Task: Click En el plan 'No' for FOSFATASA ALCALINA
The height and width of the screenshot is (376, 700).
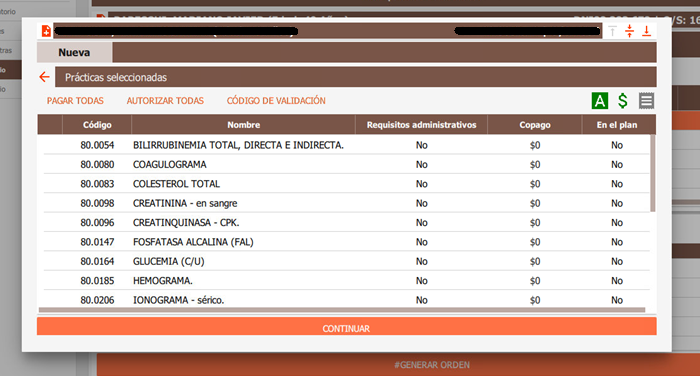Action: (x=617, y=242)
